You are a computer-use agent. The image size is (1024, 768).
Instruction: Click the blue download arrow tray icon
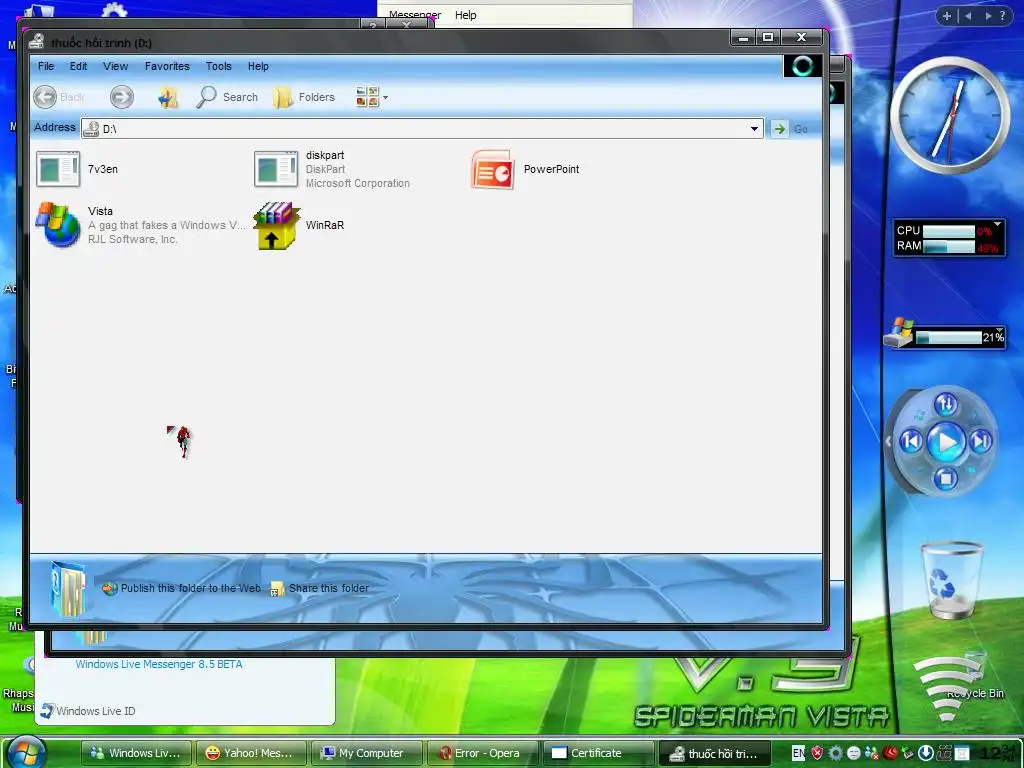click(x=925, y=753)
